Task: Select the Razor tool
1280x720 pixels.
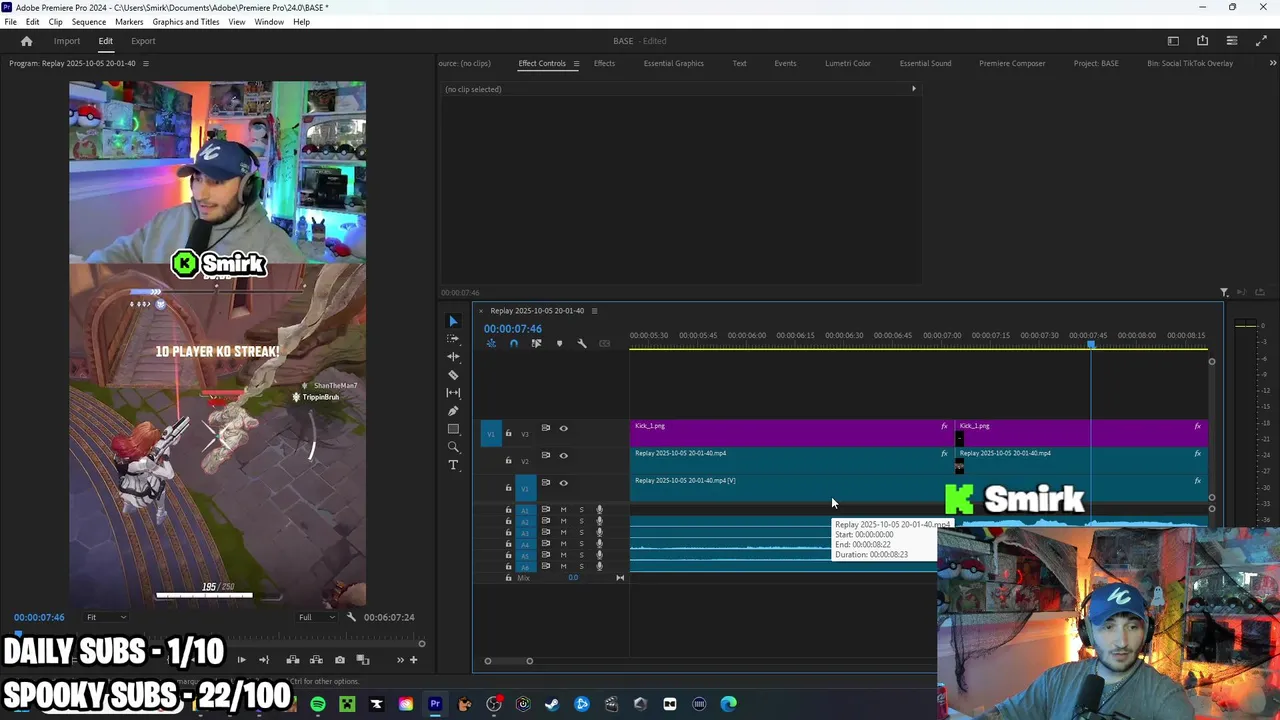Action: point(453,375)
